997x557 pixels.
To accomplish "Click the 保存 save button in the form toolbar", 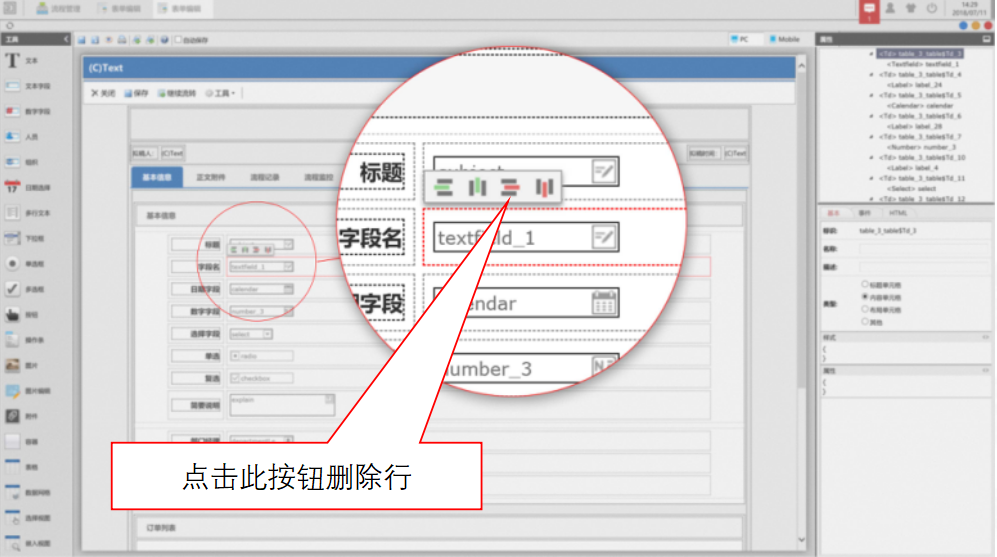I will pos(136,93).
